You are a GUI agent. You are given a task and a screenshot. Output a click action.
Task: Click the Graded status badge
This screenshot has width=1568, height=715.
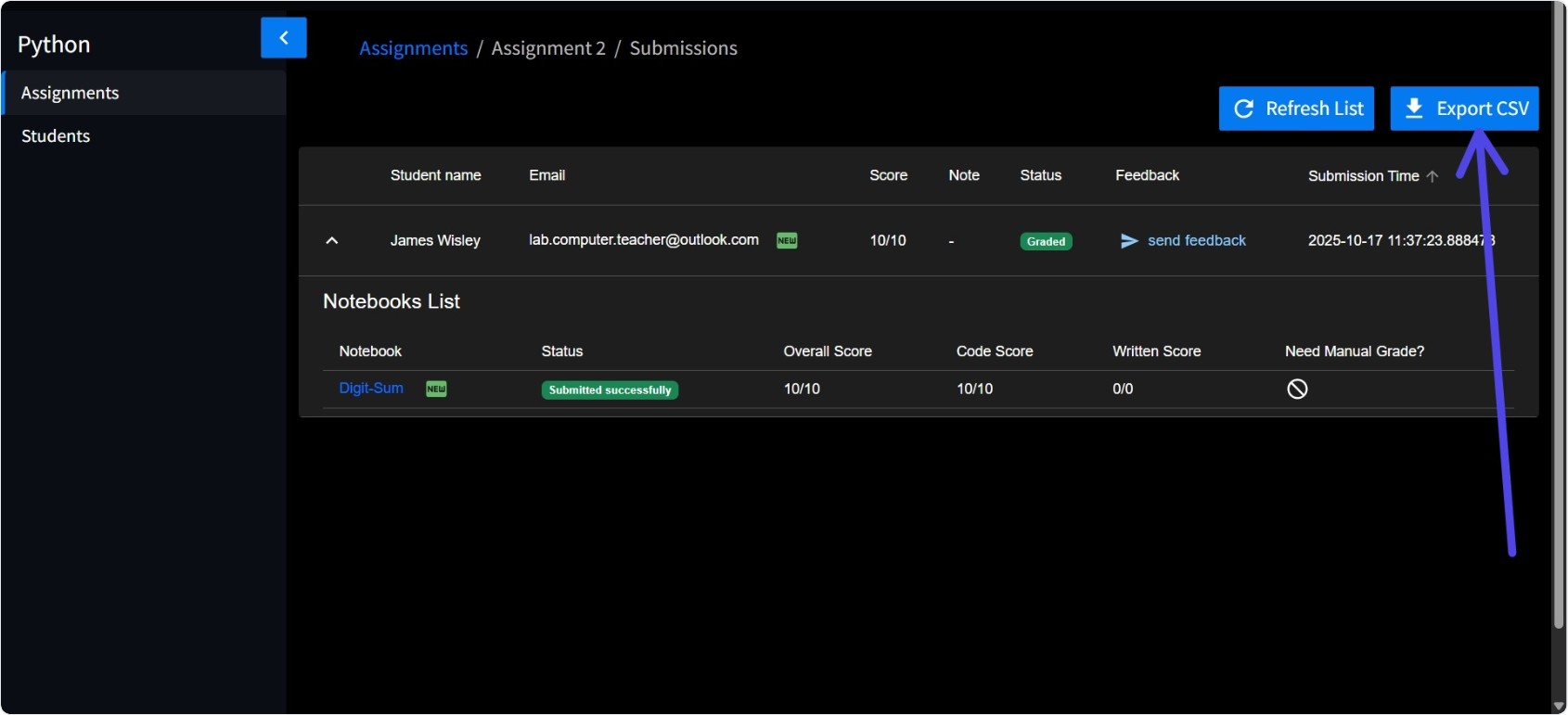tap(1046, 241)
